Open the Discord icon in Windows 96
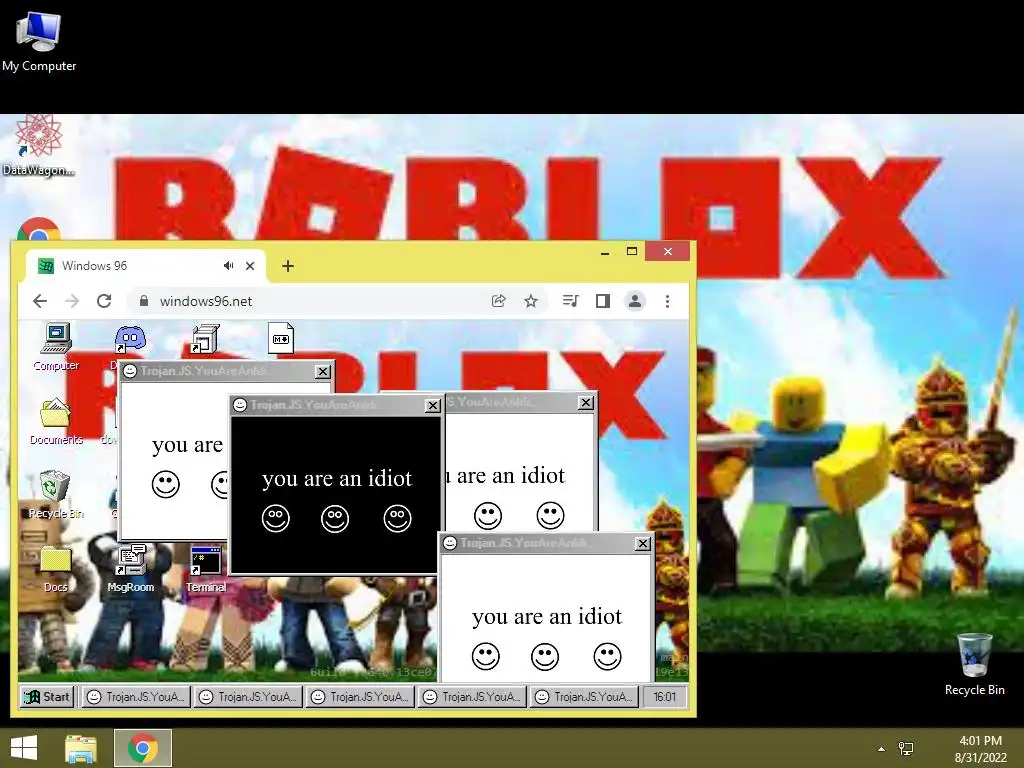 coord(131,339)
